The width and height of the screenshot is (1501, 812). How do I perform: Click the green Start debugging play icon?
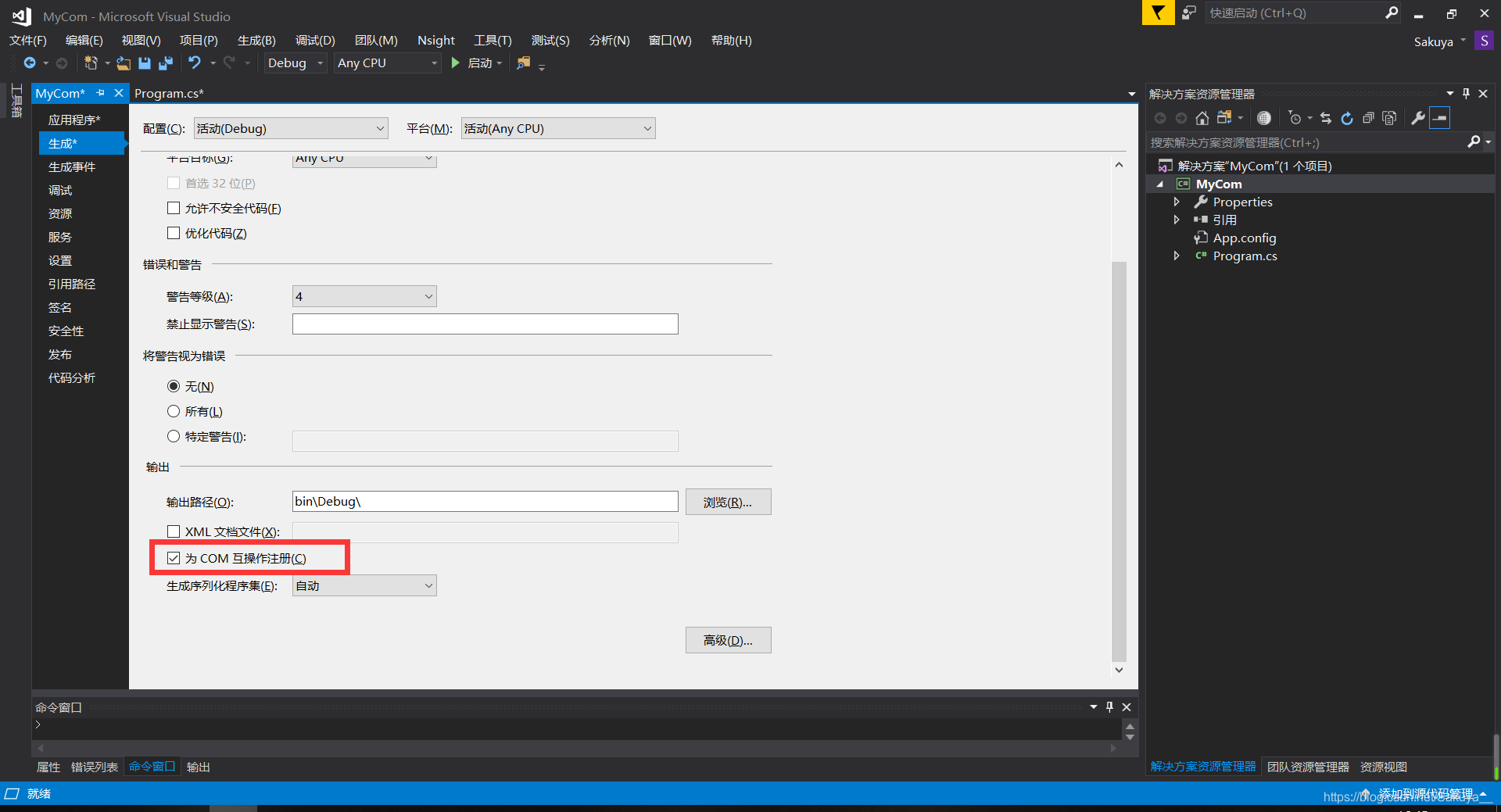click(455, 63)
